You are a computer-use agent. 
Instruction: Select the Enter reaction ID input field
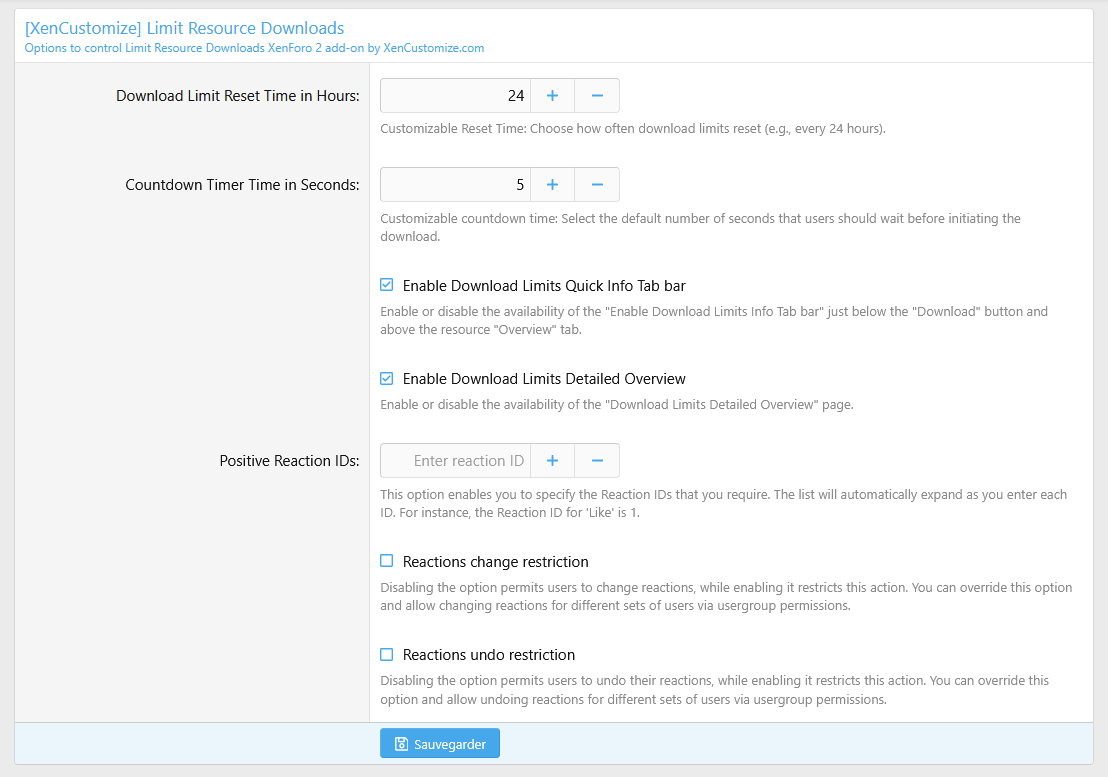(x=456, y=461)
